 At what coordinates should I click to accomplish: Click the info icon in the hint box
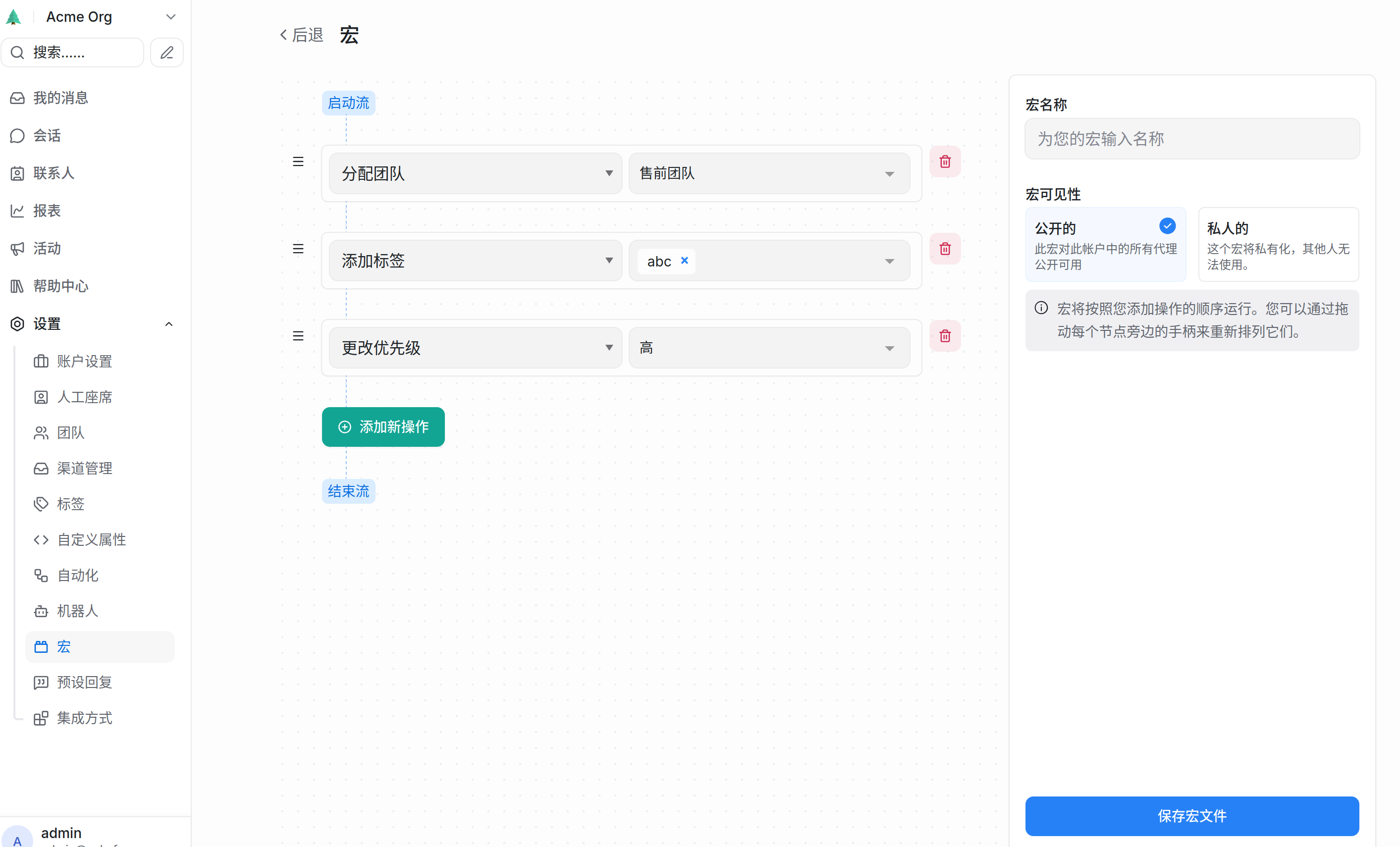1041,308
